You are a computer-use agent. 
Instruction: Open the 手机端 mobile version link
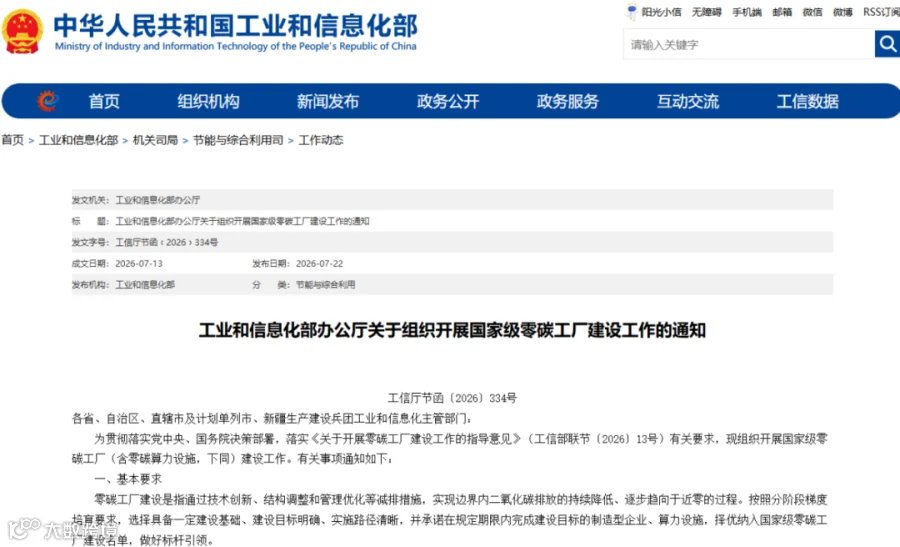(747, 12)
